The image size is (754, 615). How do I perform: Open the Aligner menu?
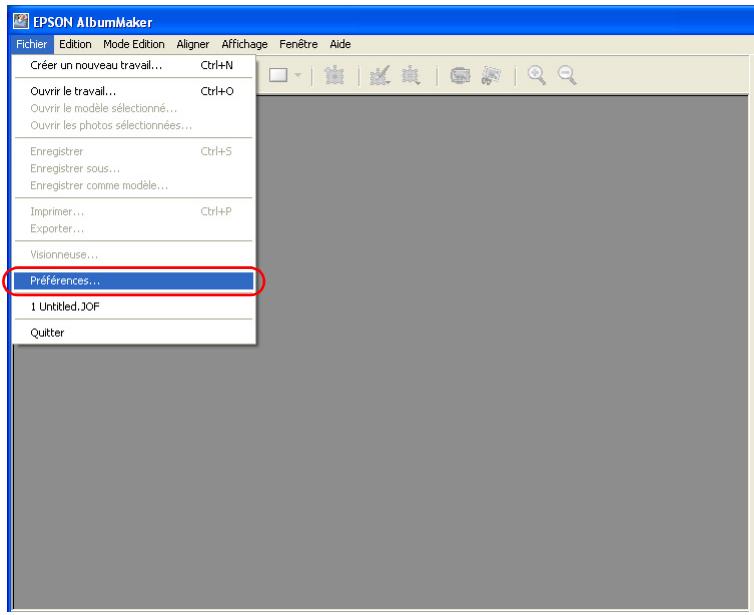[x=193, y=44]
